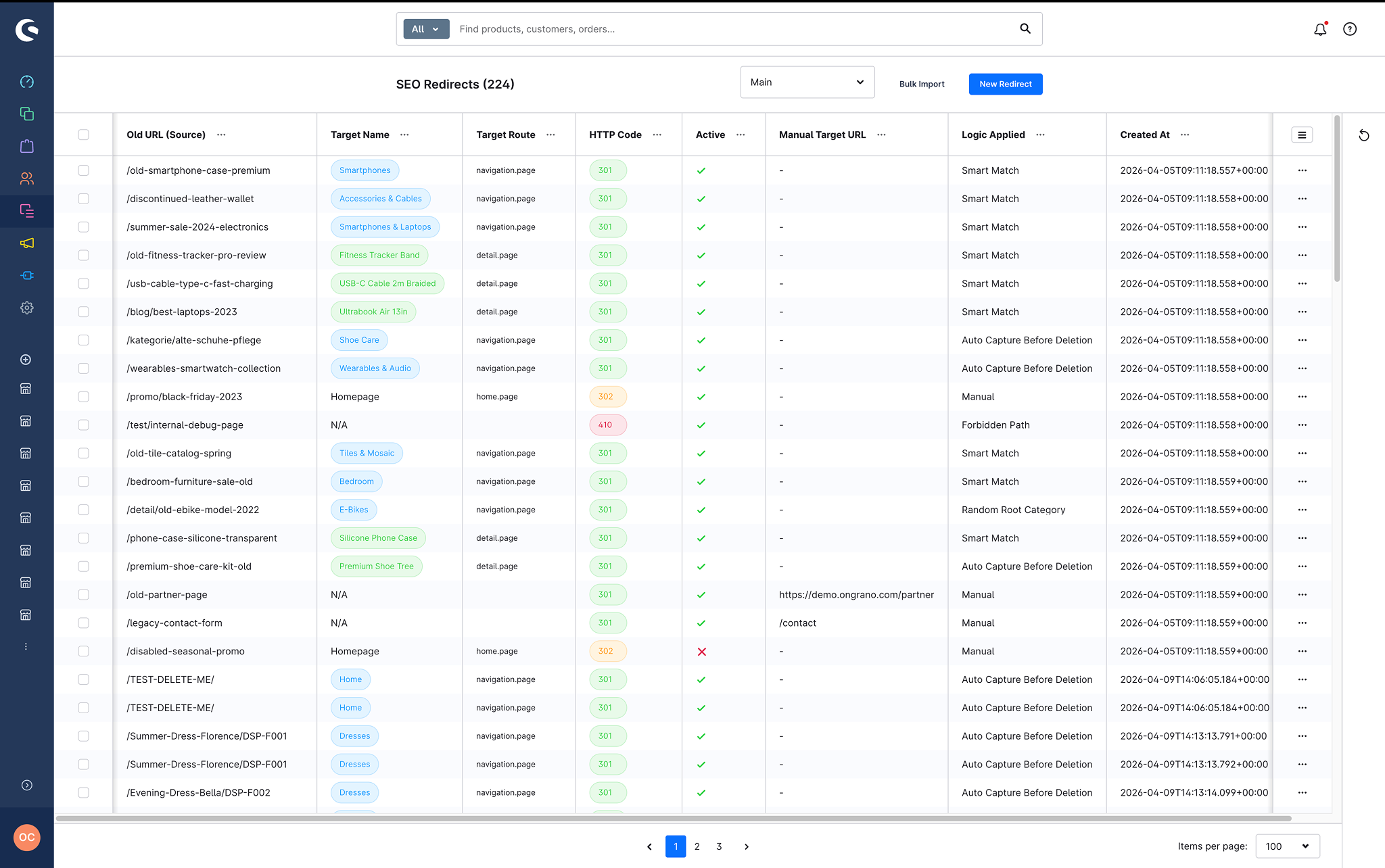Open Logic Applied column options dots
This screenshot has height=868, width=1385.
click(1041, 135)
